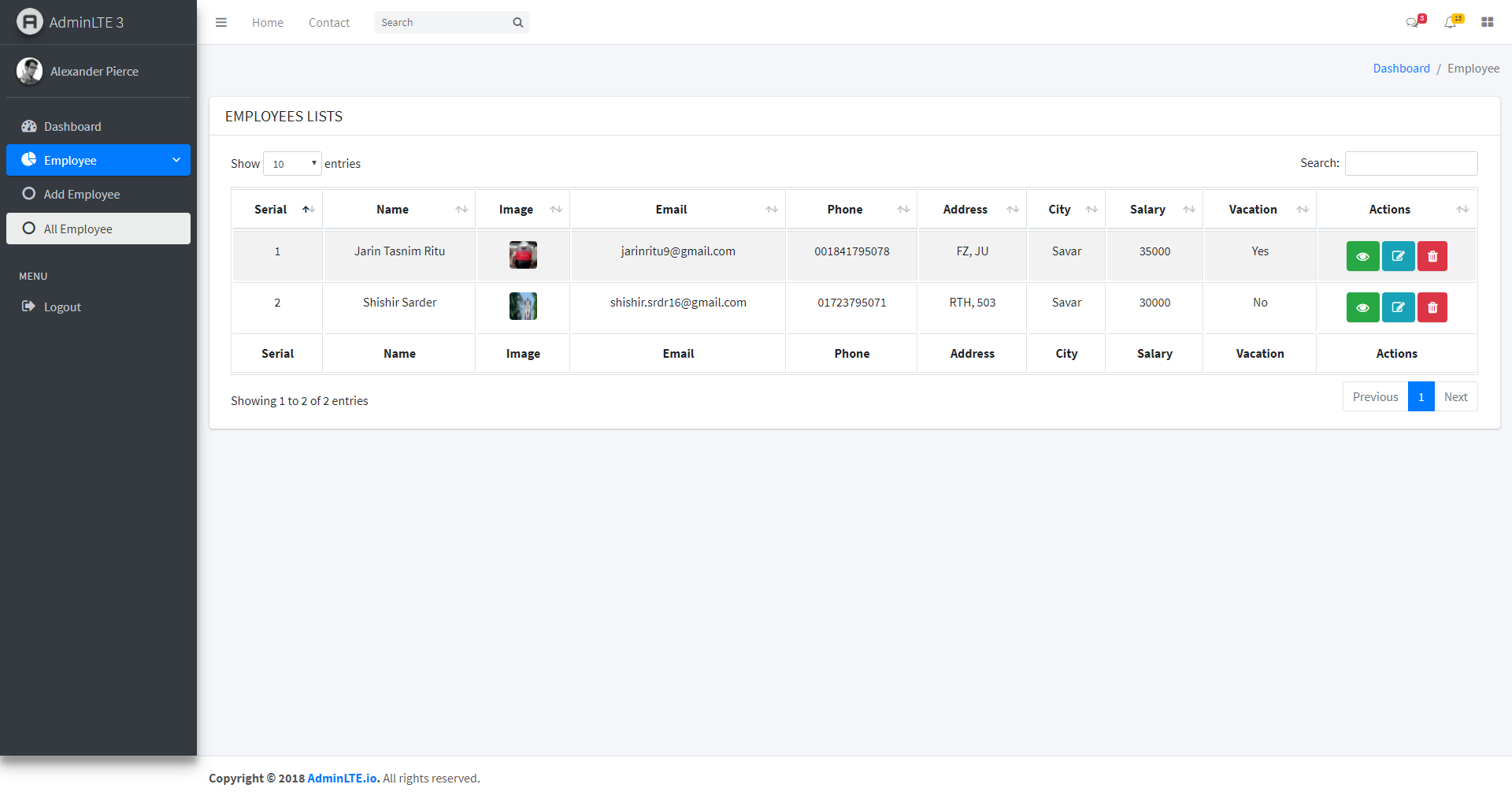The height and width of the screenshot is (799, 1512).
Task: Collapse the Employee sidebar menu chevron
Action: click(176, 160)
